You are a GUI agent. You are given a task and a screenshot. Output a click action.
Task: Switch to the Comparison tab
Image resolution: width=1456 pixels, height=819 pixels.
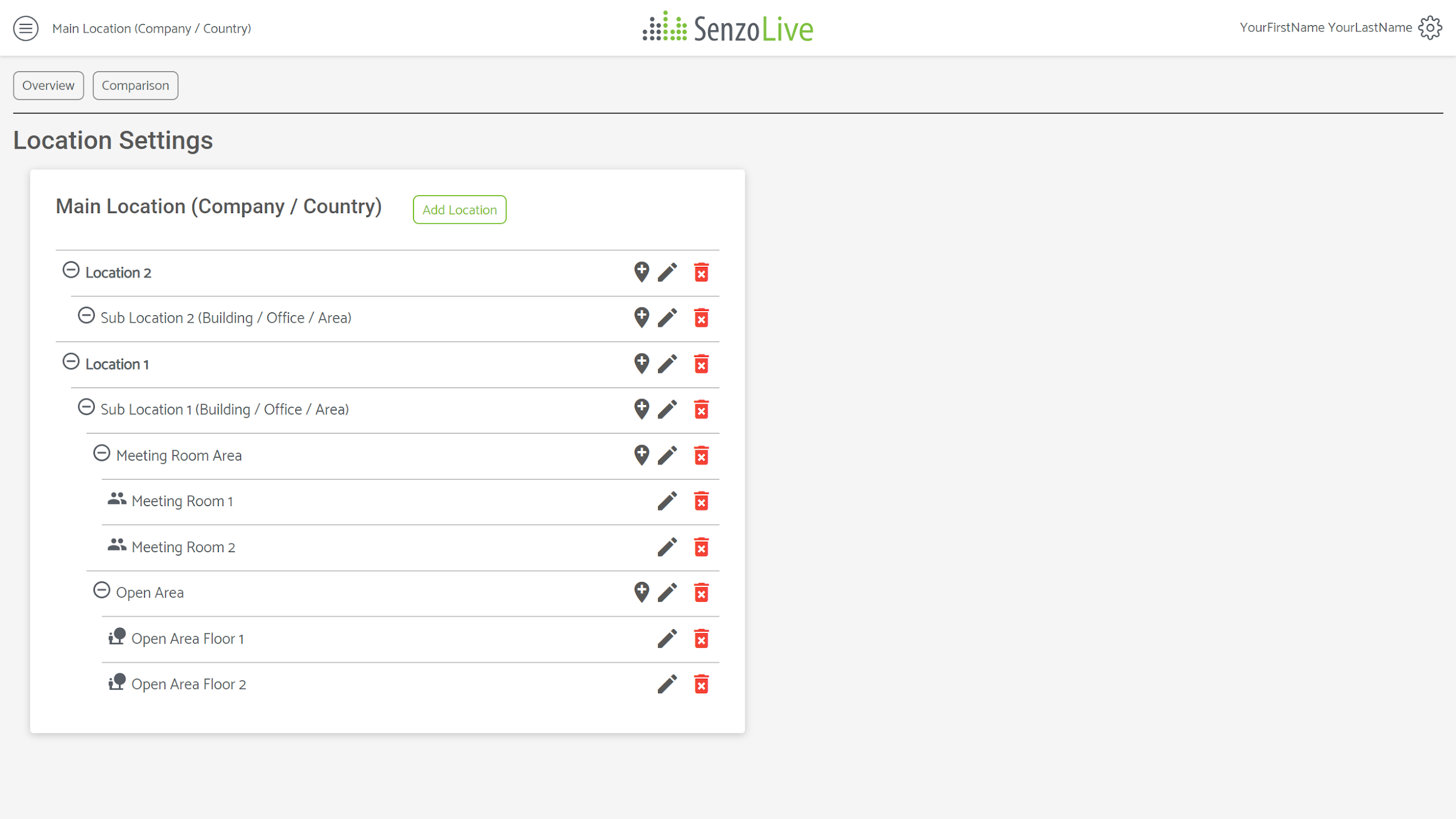[135, 86]
